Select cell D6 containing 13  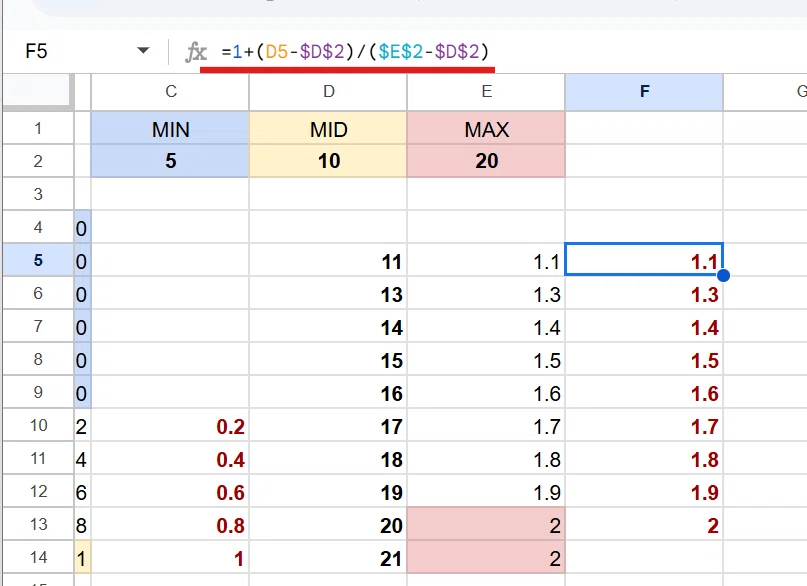tap(328, 293)
